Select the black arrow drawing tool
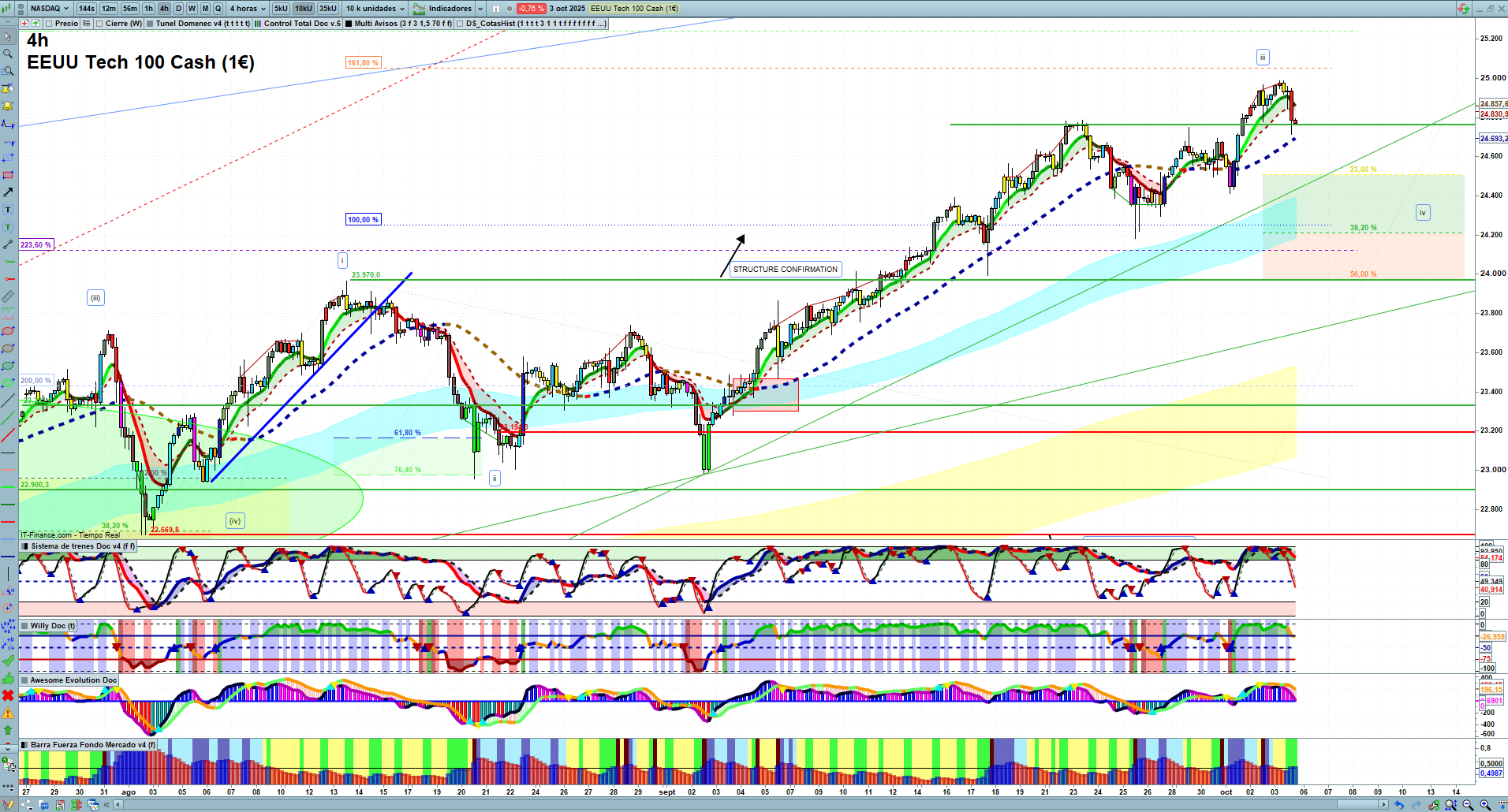The width and height of the screenshot is (1508, 812). (x=8, y=192)
